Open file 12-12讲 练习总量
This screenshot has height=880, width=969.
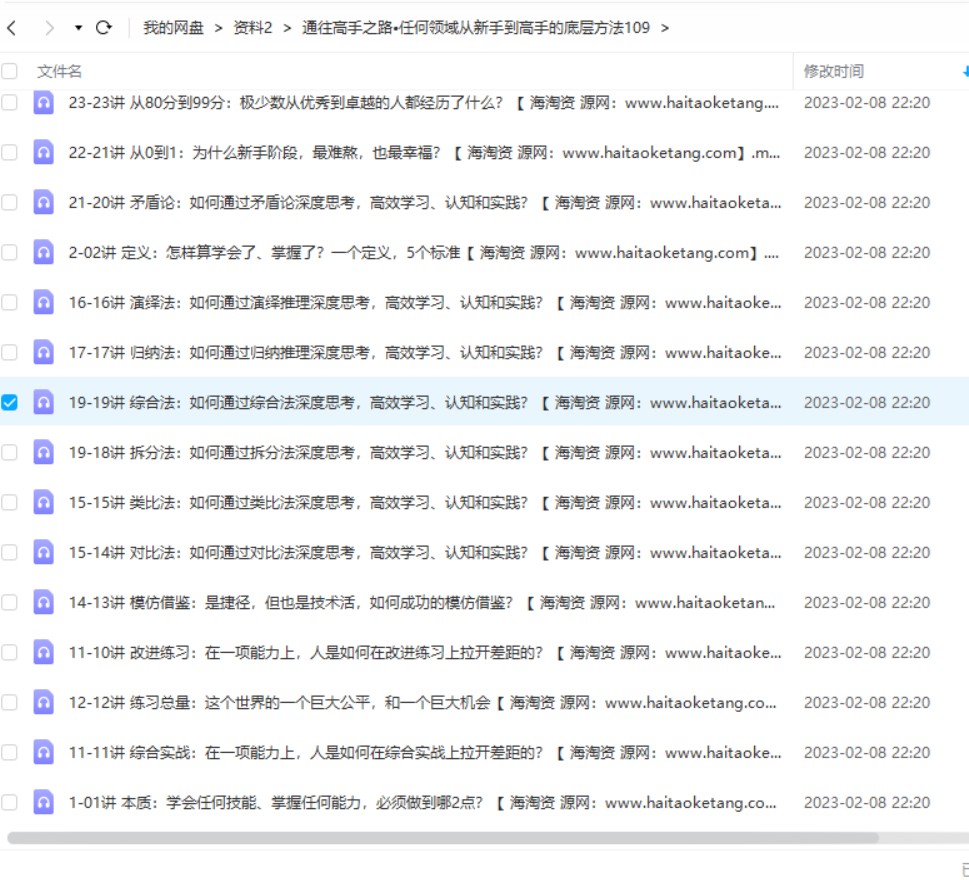[x=422, y=703]
